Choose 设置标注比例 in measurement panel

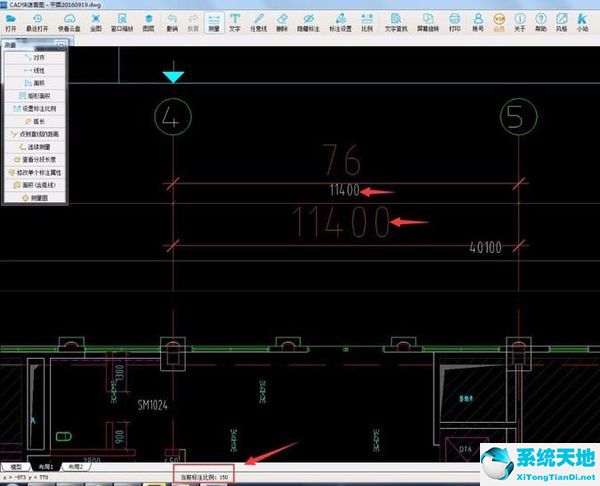(x=37, y=108)
